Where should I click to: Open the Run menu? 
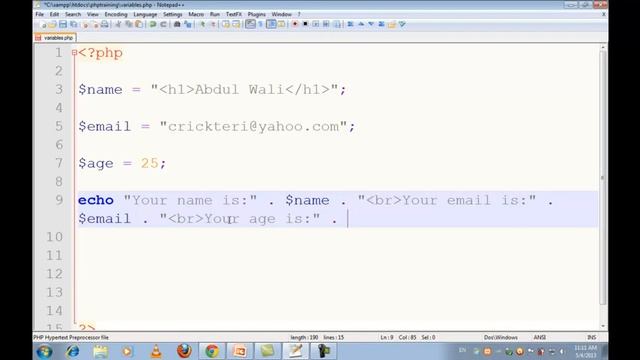pos(215,14)
